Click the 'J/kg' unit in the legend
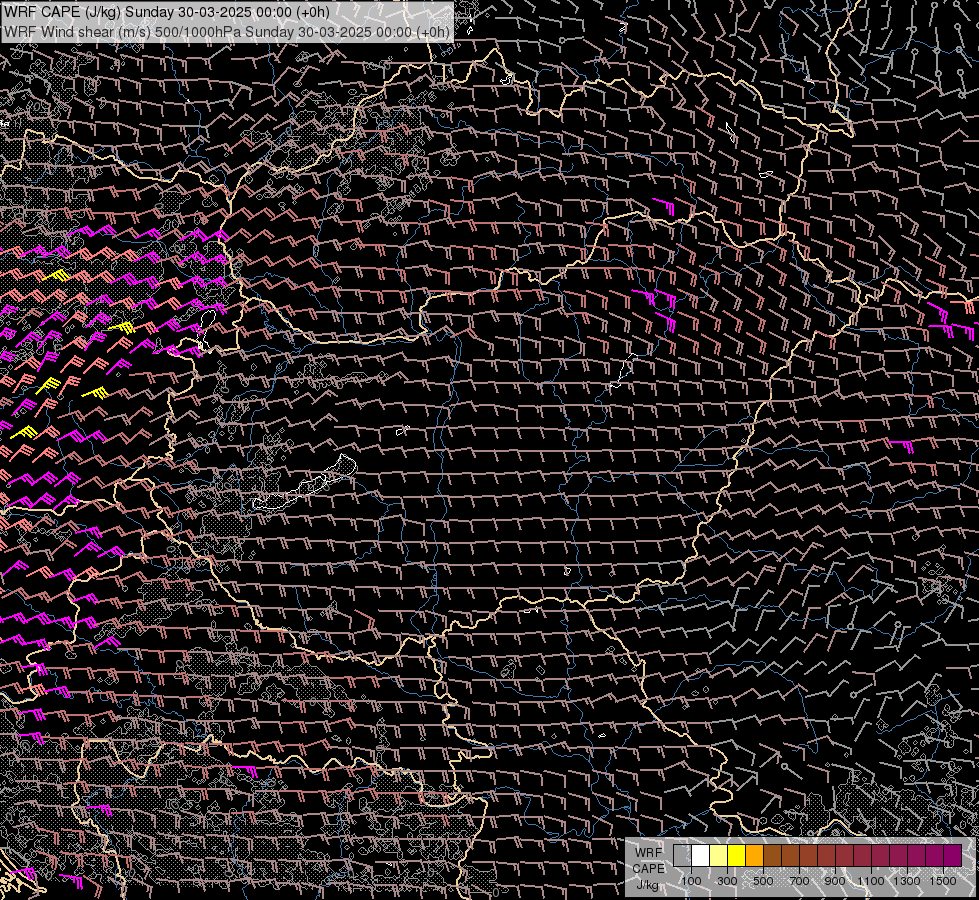Screen dimensions: 979x900 click(647, 885)
